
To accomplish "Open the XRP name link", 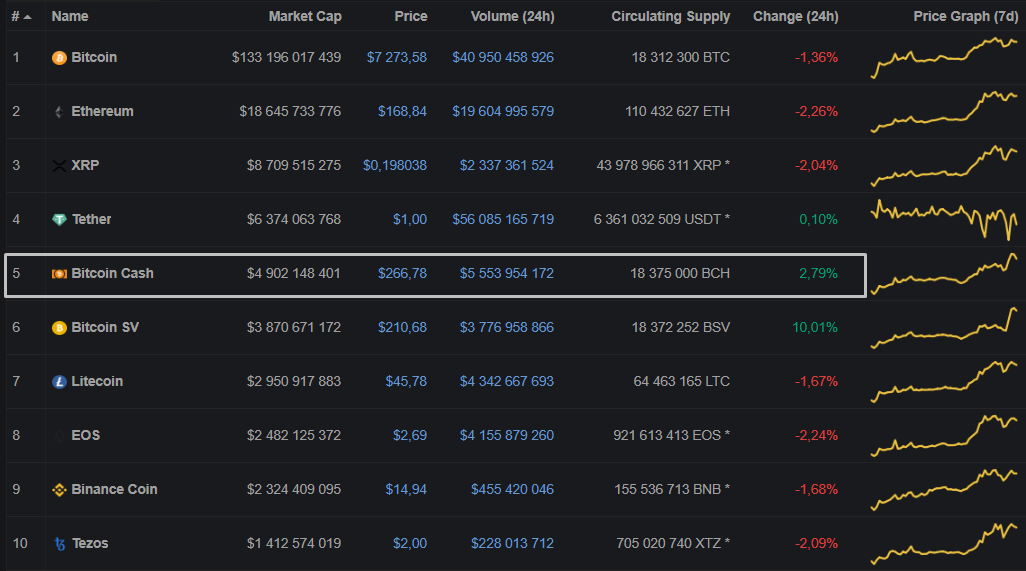I will (x=85, y=165).
